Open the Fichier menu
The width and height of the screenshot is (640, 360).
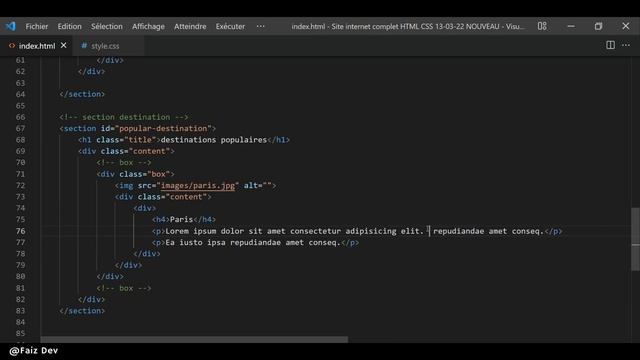point(37,26)
